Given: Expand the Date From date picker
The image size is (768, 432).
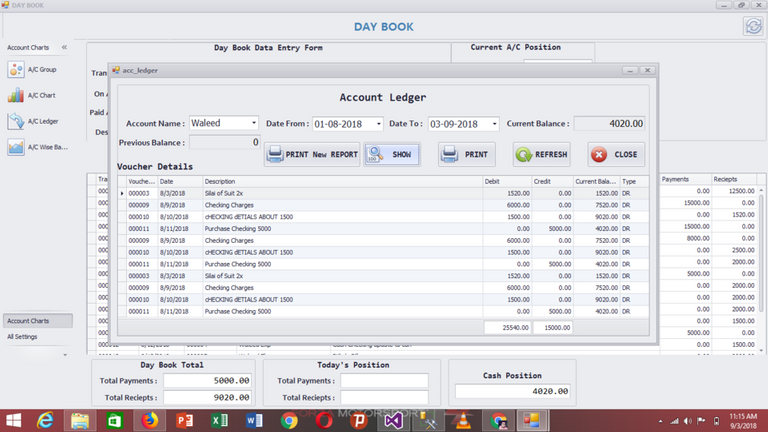Looking at the screenshot, I should point(378,124).
